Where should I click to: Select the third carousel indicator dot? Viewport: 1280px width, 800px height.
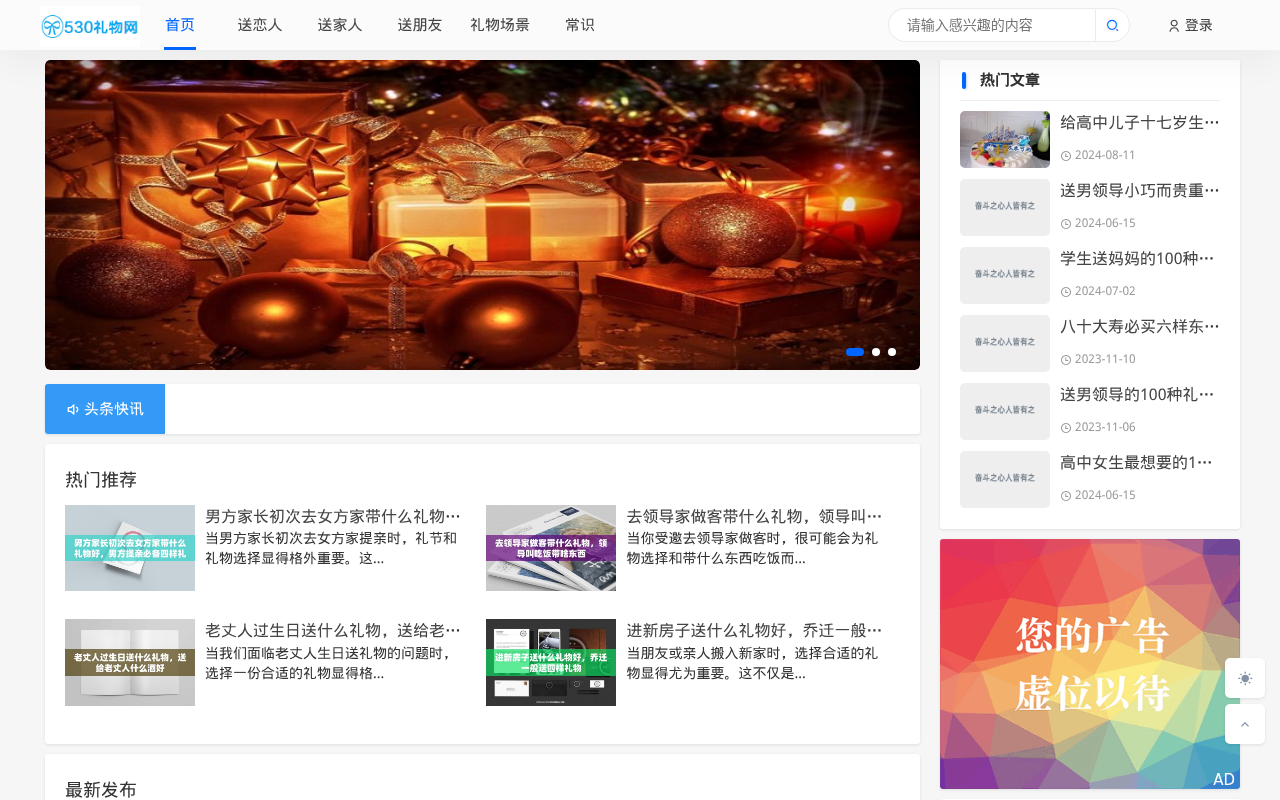tap(891, 352)
